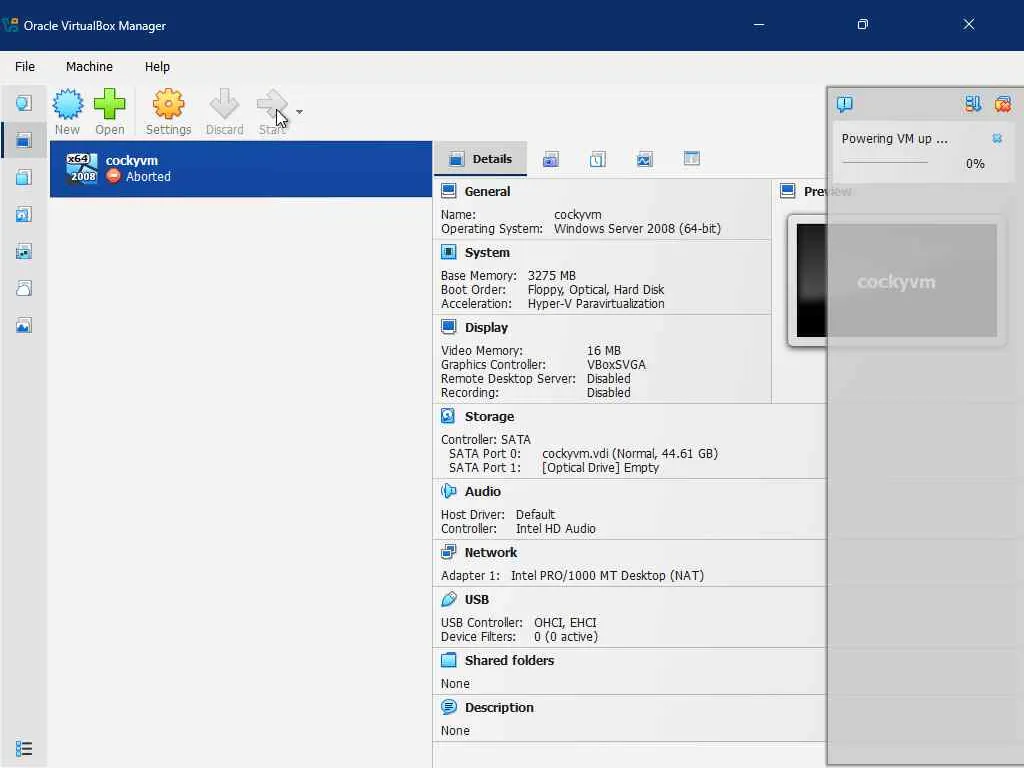The width and height of the screenshot is (1024, 768).
Task: Open the Shared folders section header
Action: [509, 660]
